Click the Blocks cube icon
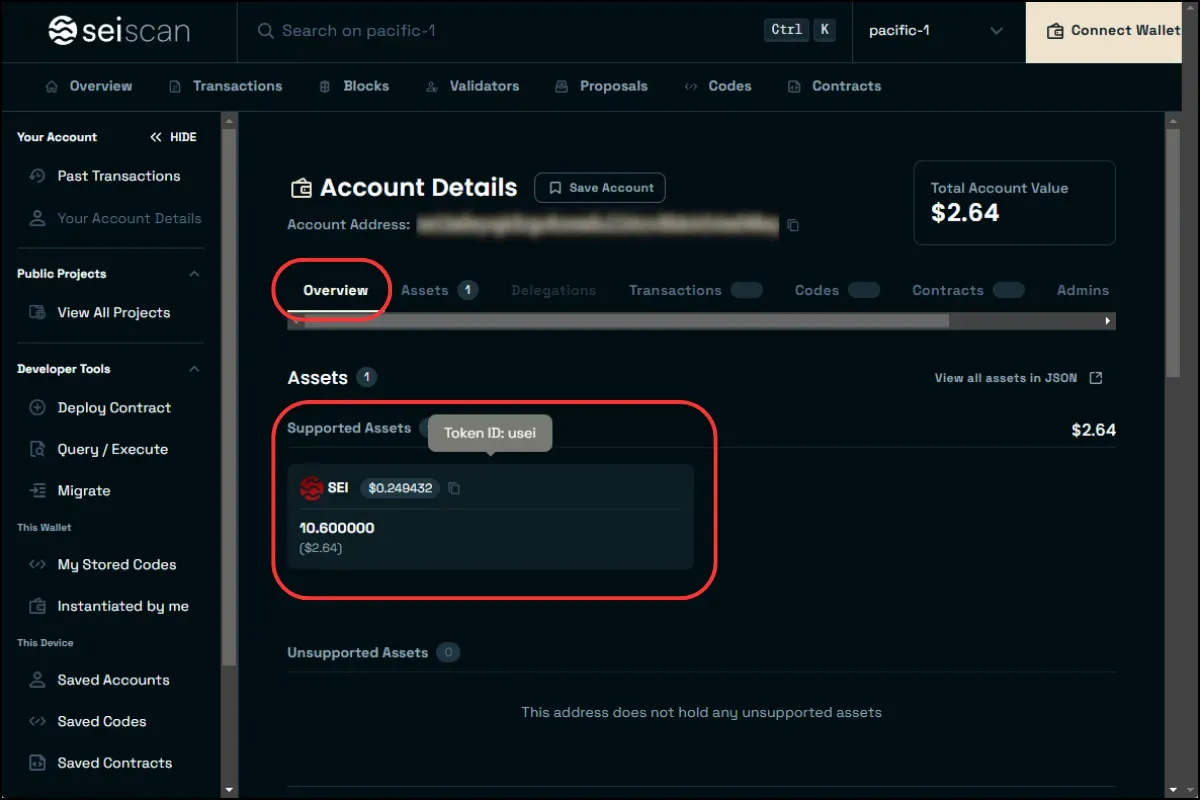The image size is (1200, 800). tap(324, 87)
